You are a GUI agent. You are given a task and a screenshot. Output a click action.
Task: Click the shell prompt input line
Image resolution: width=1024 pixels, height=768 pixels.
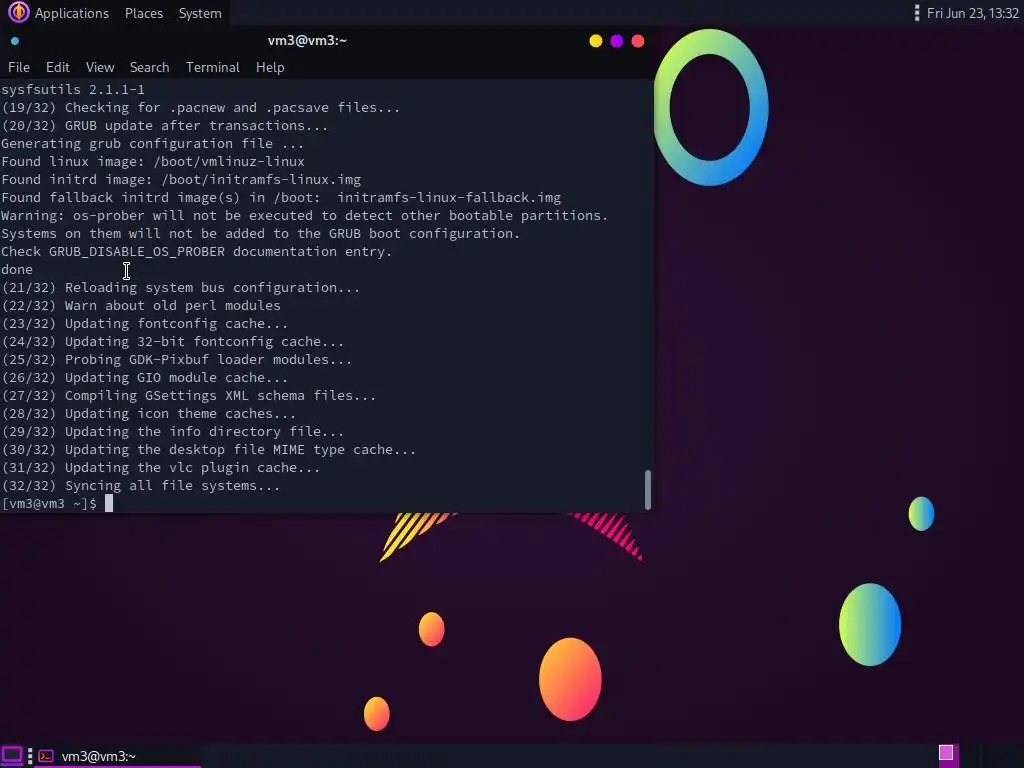click(57, 504)
